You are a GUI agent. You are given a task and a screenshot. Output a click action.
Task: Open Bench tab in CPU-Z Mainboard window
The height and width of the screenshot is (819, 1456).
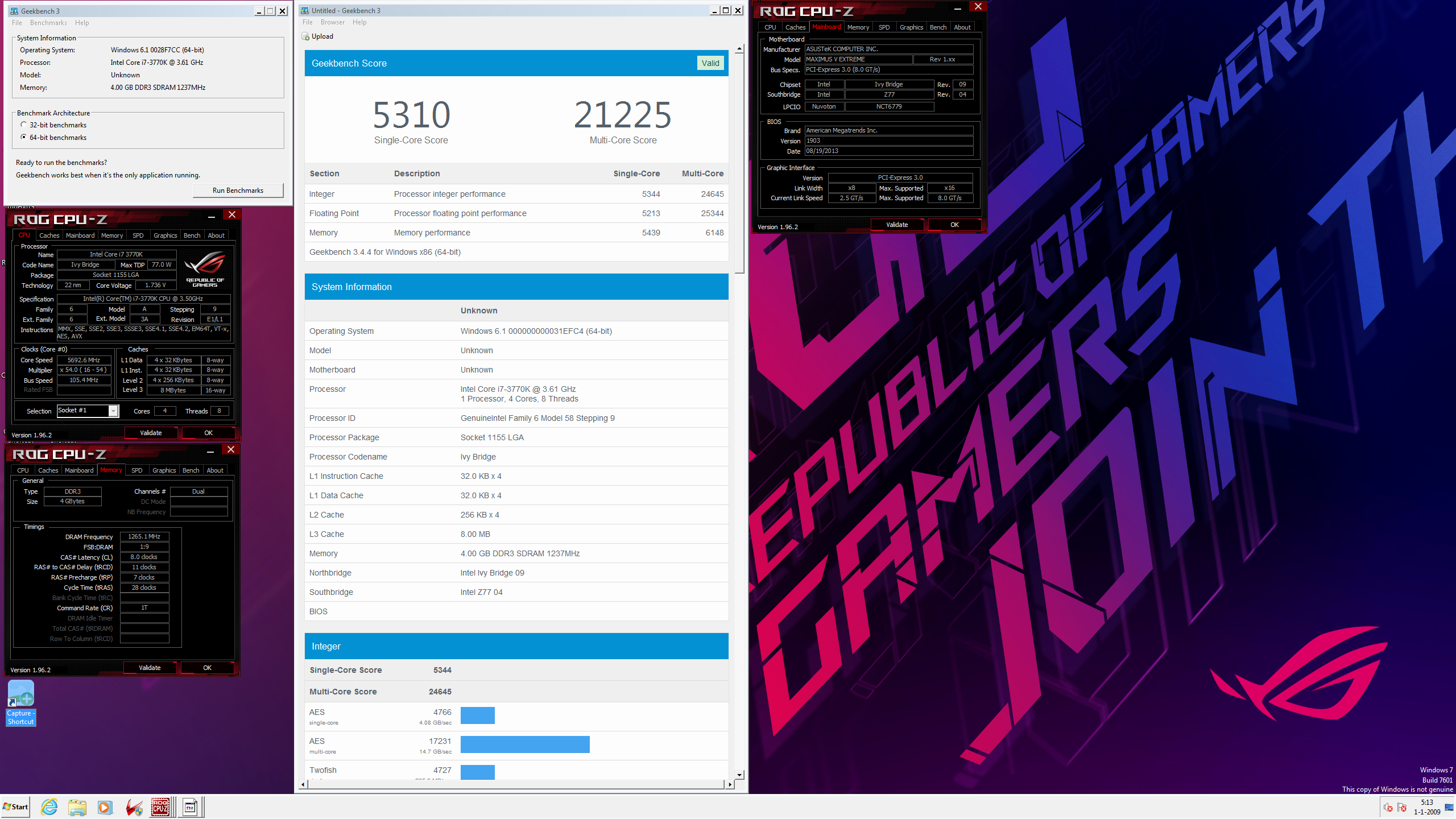[938, 27]
